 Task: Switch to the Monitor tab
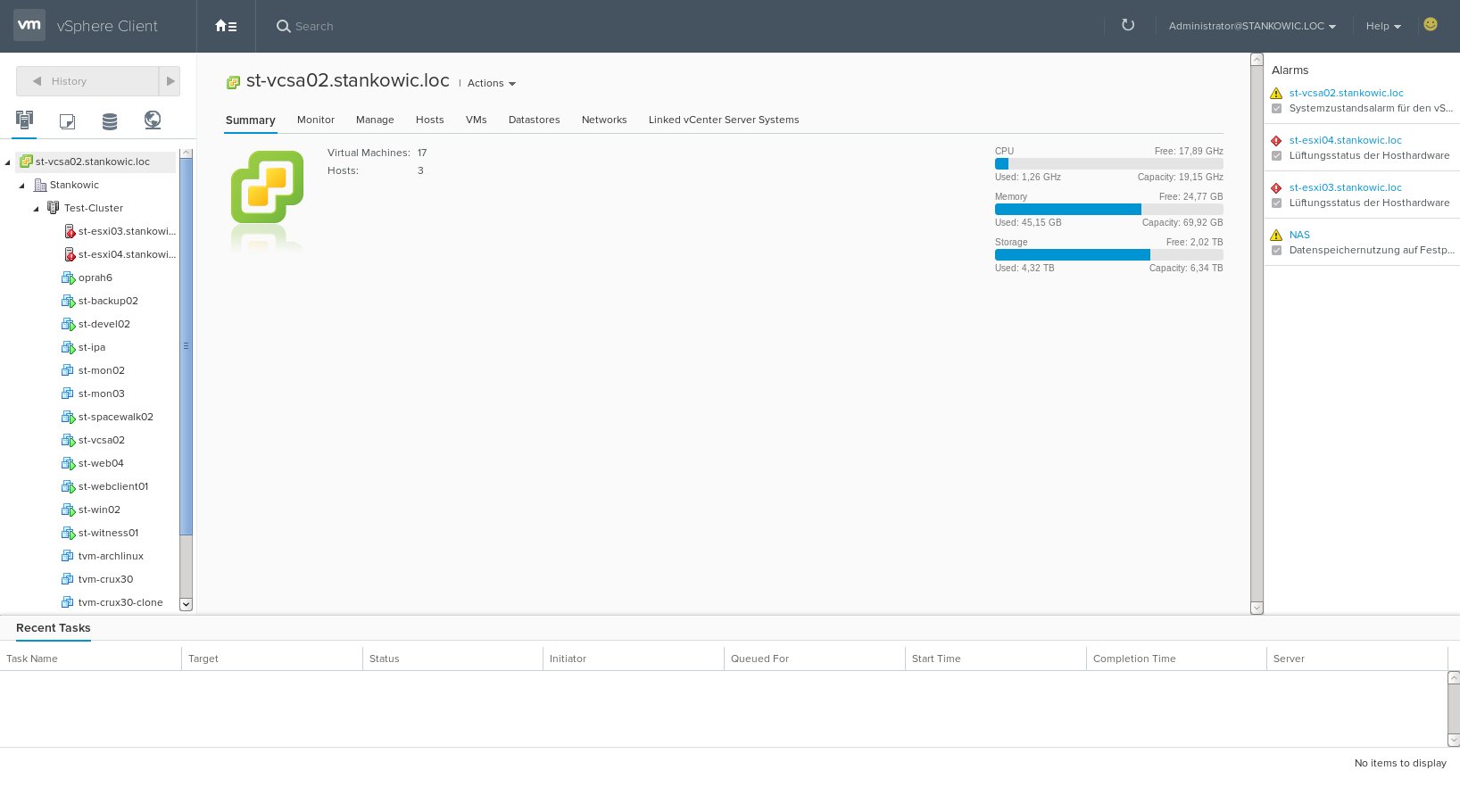click(x=316, y=120)
